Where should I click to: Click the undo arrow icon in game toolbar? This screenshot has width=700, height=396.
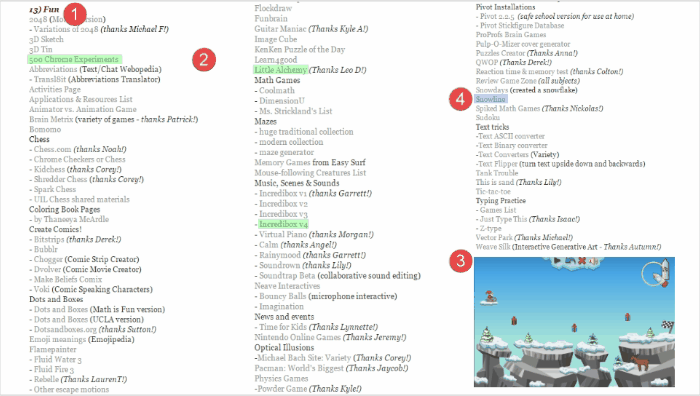571,260
